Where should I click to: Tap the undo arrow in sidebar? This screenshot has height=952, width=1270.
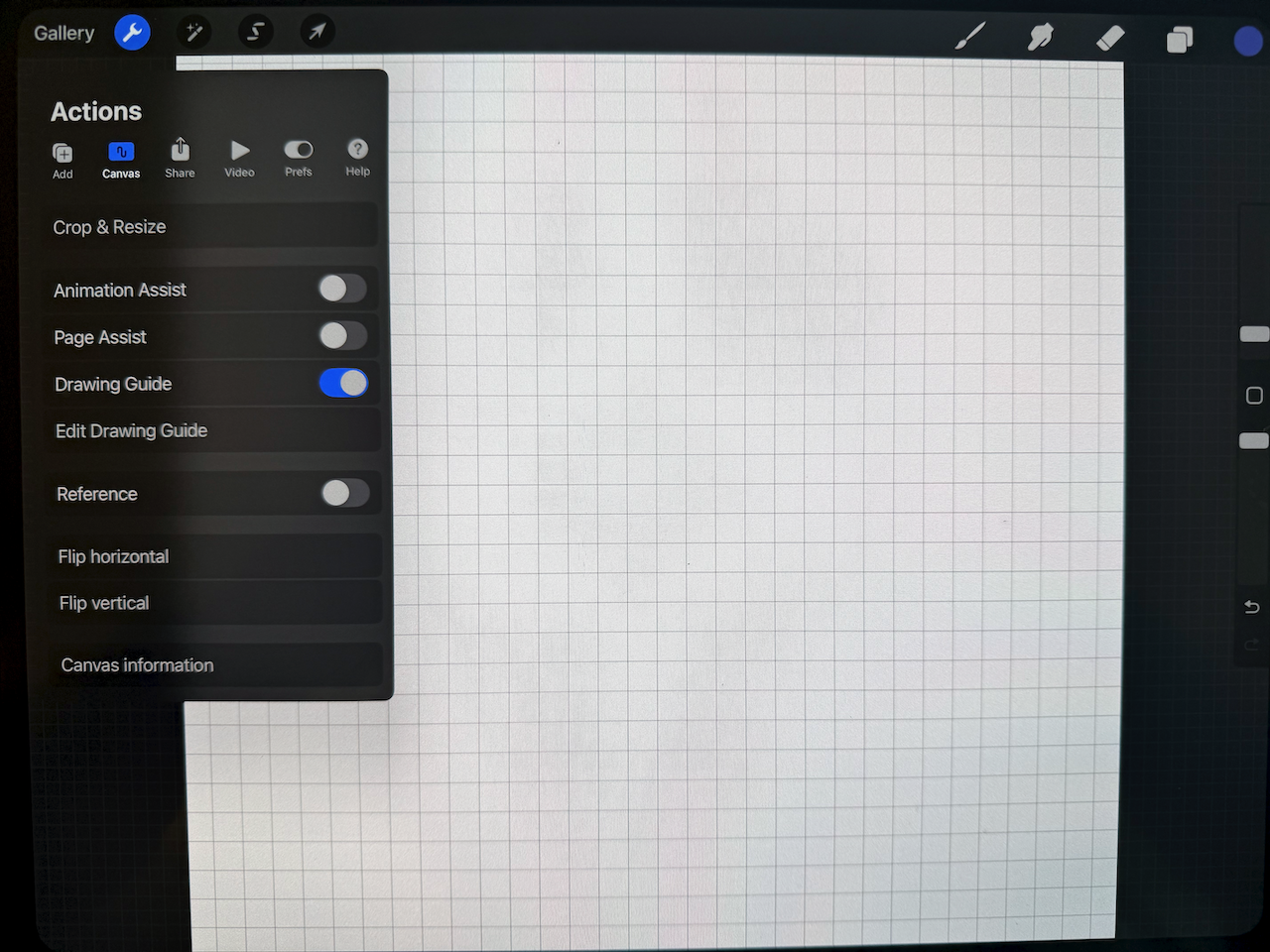point(1252,607)
